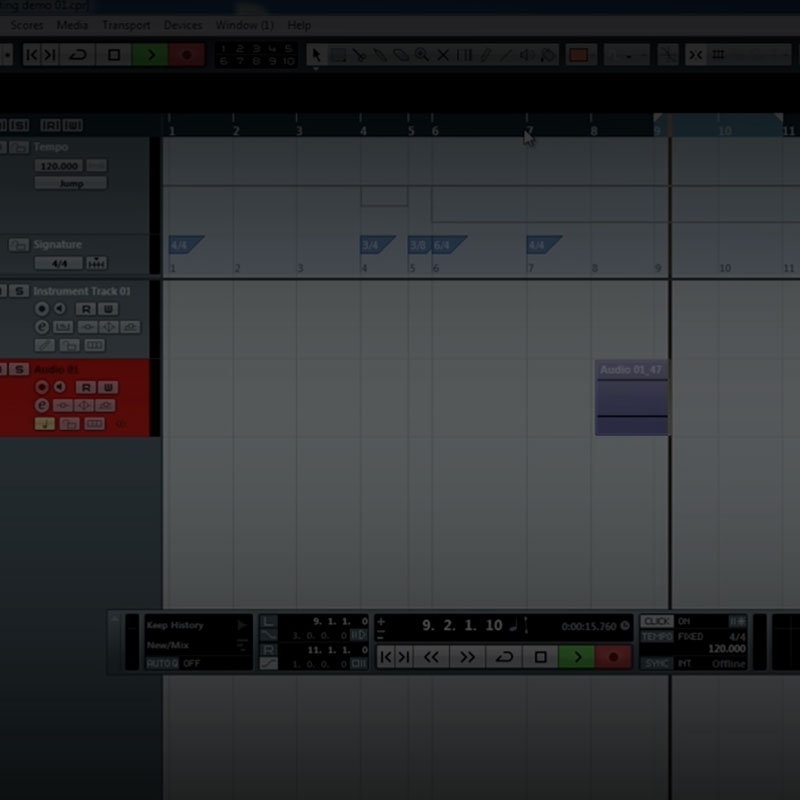This screenshot has width=800, height=800.
Task: Open New/Mix cycle record mode dropdown
Action: [x=196, y=645]
